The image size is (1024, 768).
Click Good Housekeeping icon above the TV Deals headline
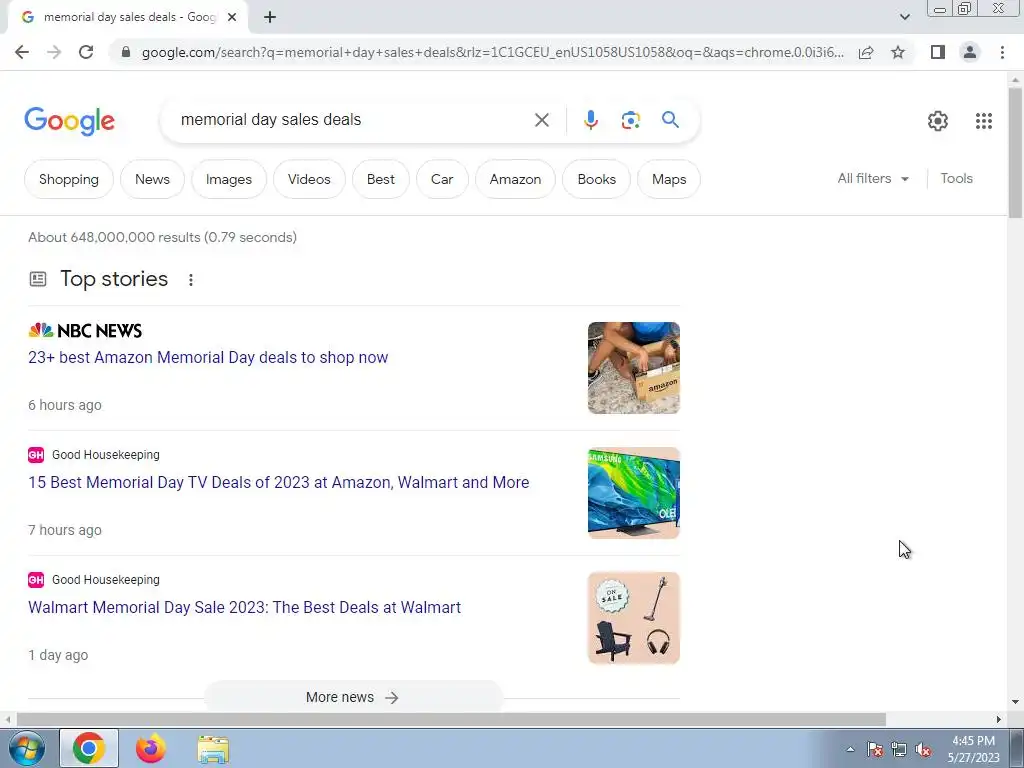point(36,455)
